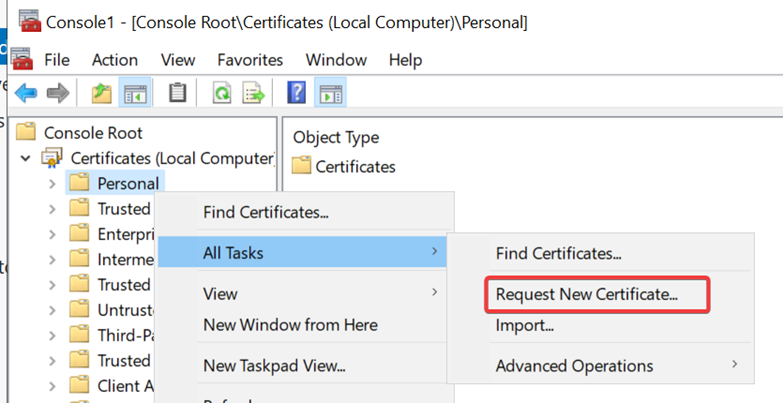
Task: Open the Action menu
Action: (115, 60)
